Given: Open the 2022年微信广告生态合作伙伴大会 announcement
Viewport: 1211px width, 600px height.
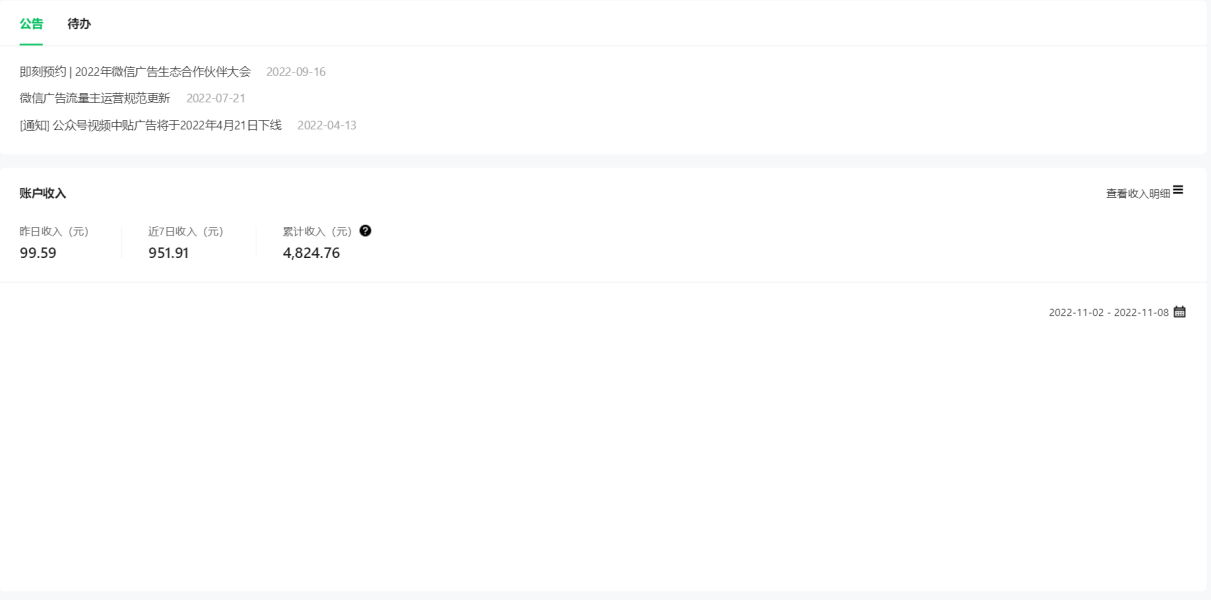Looking at the screenshot, I should click(x=135, y=72).
